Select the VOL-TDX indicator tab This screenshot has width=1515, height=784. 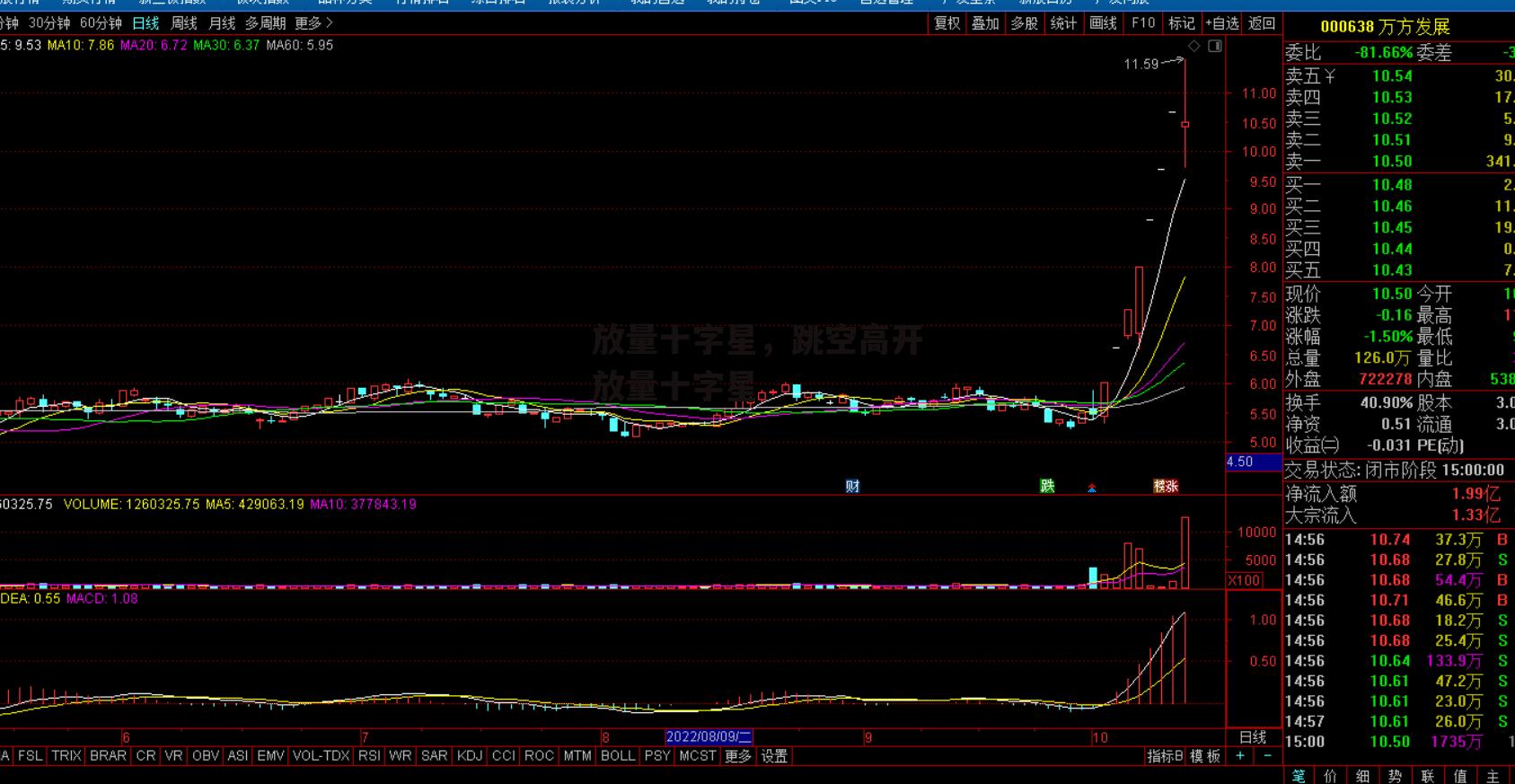point(321,756)
